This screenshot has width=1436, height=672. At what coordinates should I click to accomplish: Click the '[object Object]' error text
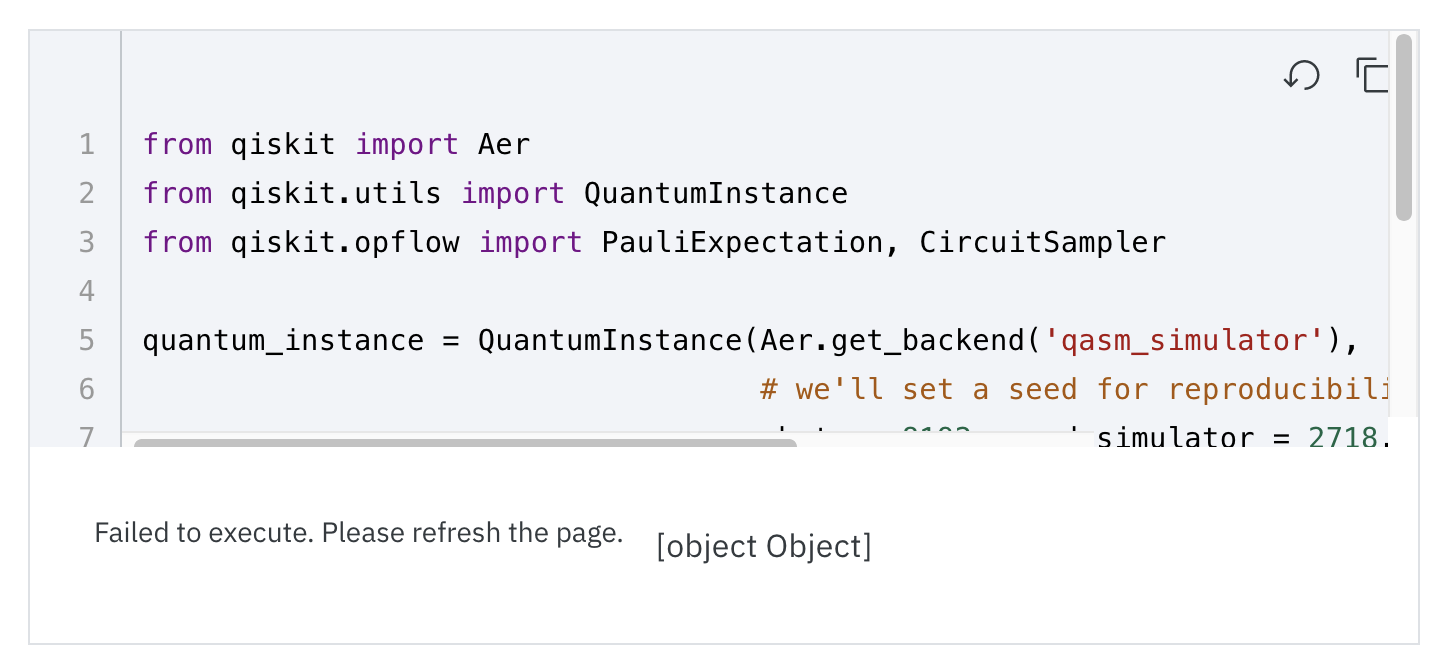(x=762, y=546)
